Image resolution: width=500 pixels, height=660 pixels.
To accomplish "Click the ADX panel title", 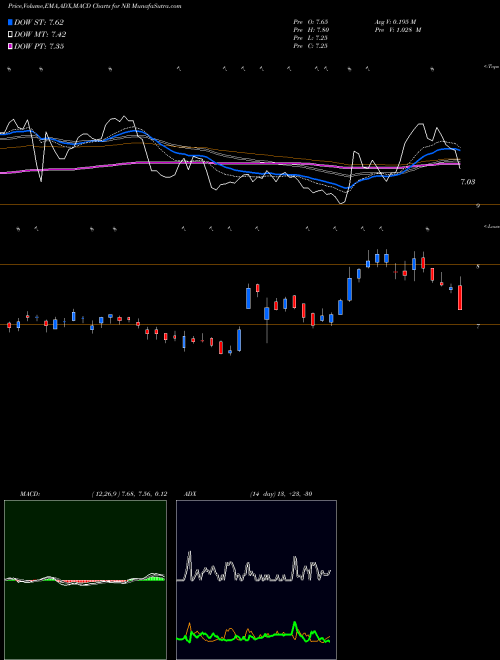I will coord(191,494).
